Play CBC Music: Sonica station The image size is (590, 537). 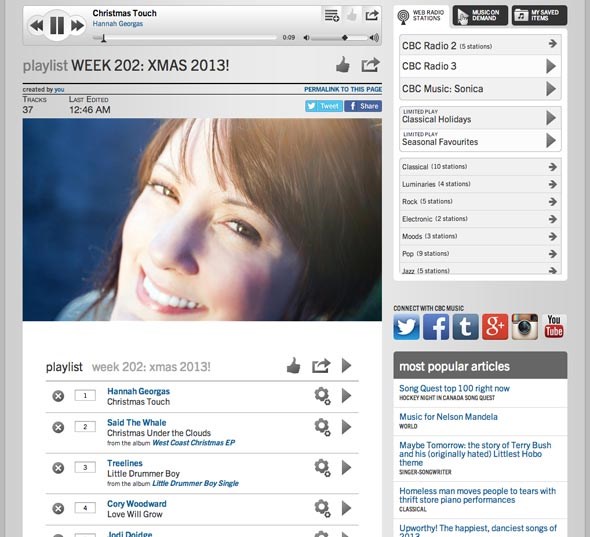tap(551, 89)
